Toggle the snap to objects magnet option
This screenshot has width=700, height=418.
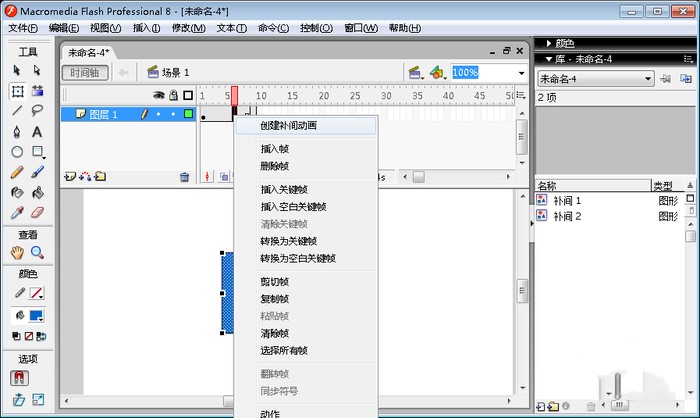[x=17, y=378]
